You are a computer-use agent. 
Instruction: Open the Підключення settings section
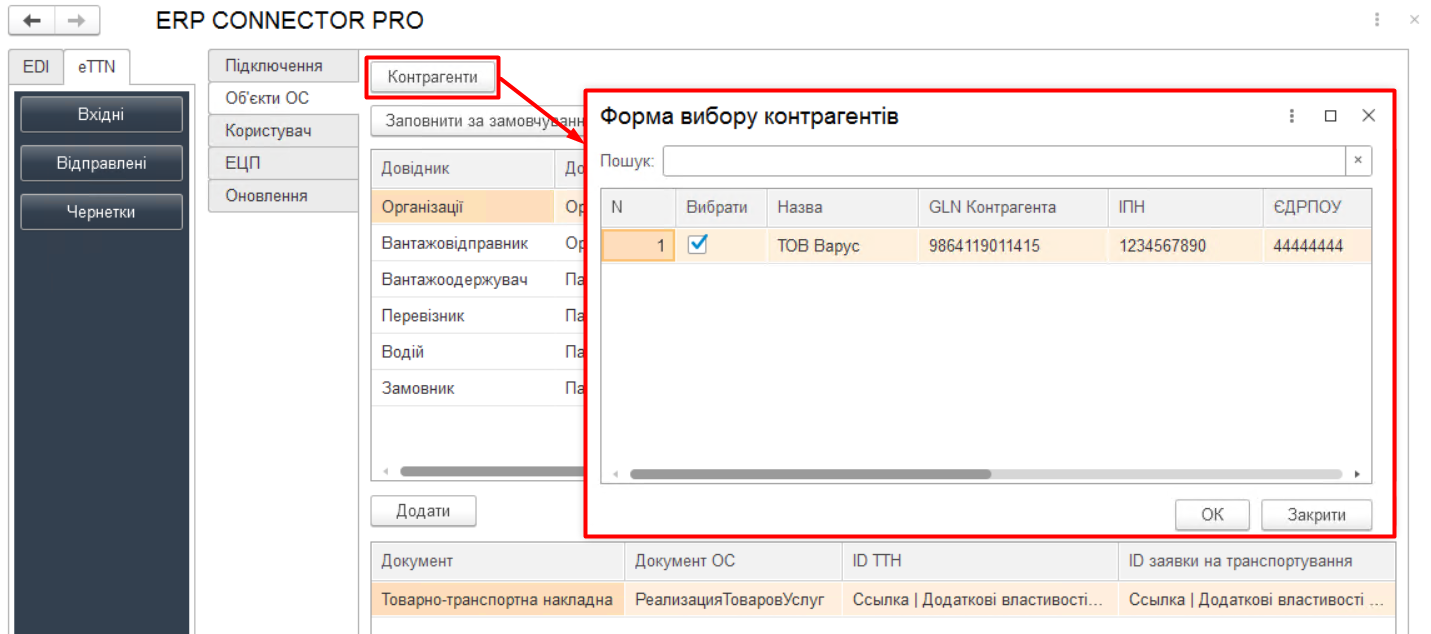pyautogui.click(x=274, y=66)
